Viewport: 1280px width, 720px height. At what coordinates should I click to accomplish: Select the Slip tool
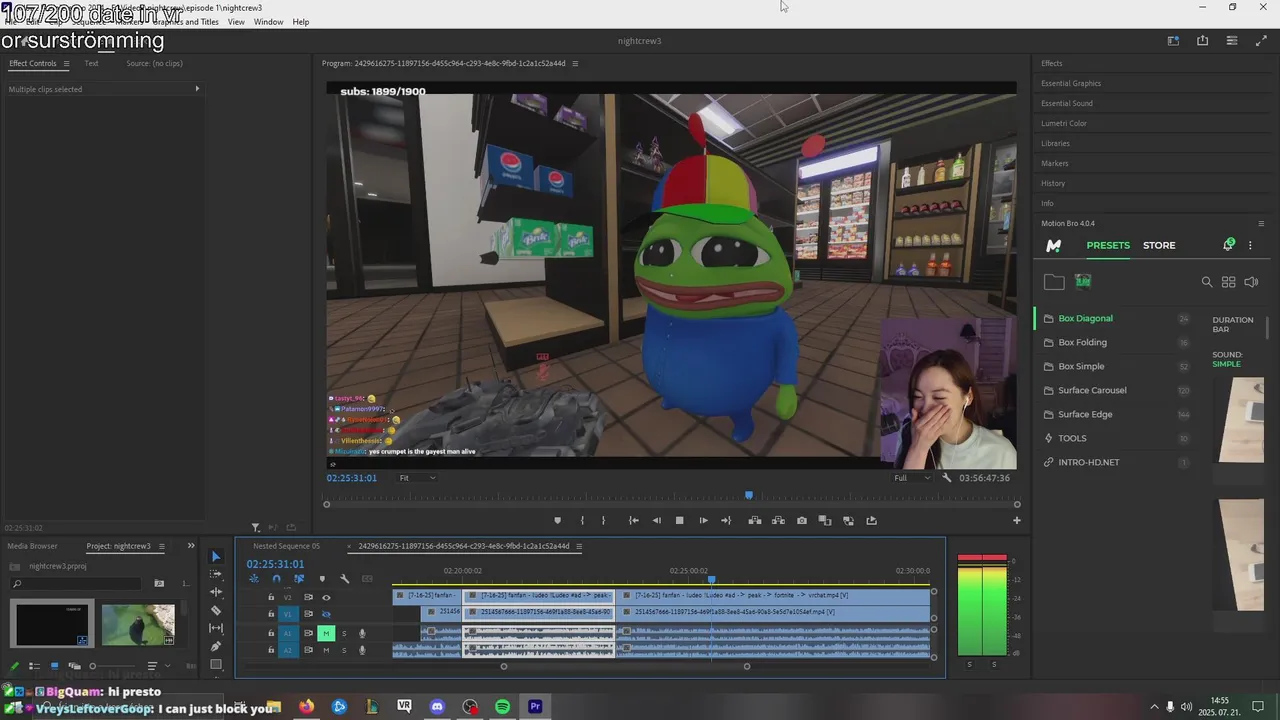[216, 628]
